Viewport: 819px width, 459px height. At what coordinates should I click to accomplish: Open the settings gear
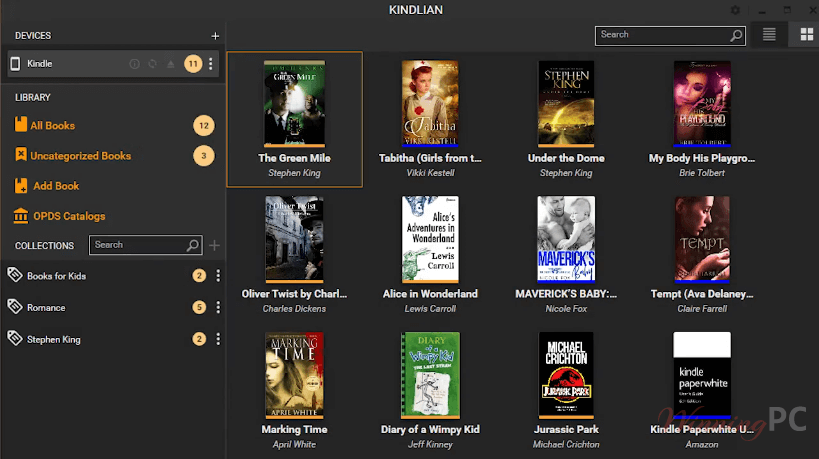coord(735,10)
